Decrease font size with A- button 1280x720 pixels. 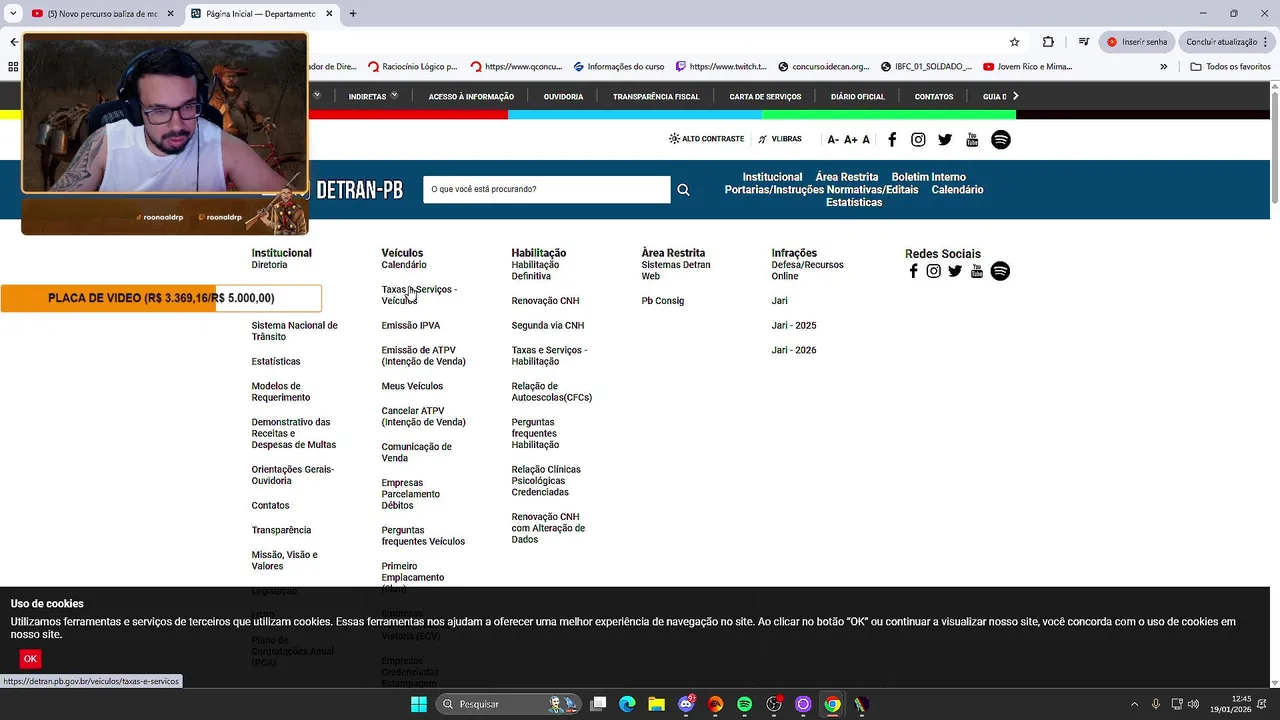tap(833, 140)
